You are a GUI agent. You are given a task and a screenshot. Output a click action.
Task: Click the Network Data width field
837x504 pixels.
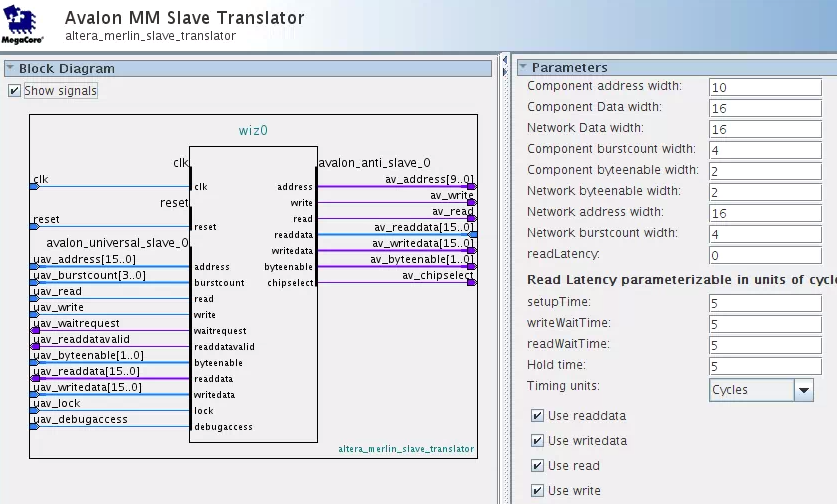coord(765,129)
